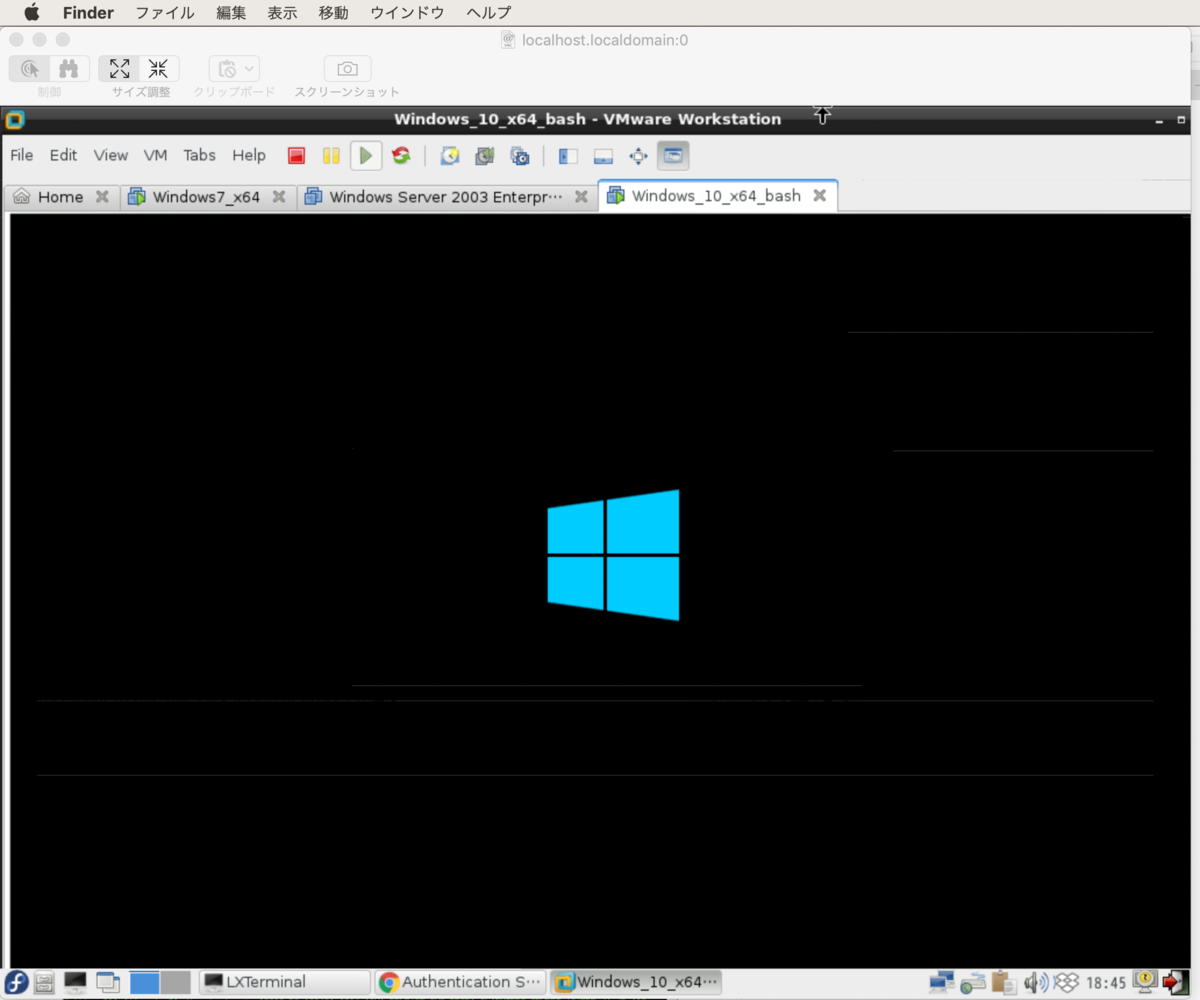Click the network monitors tray icon
Viewport: 1200px width, 1000px height.
[941, 982]
